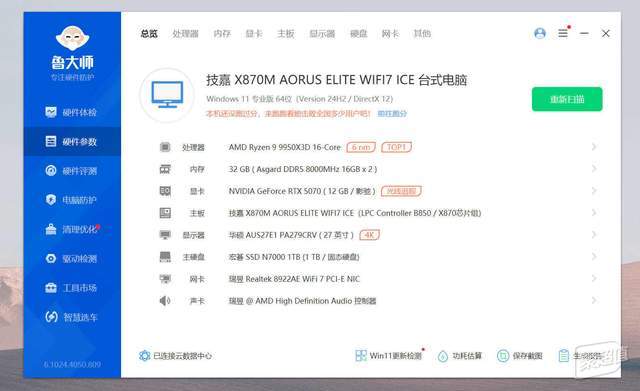Expand the PA279CRV display row chevron
This screenshot has height=391, width=640.
tap(594, 235)
